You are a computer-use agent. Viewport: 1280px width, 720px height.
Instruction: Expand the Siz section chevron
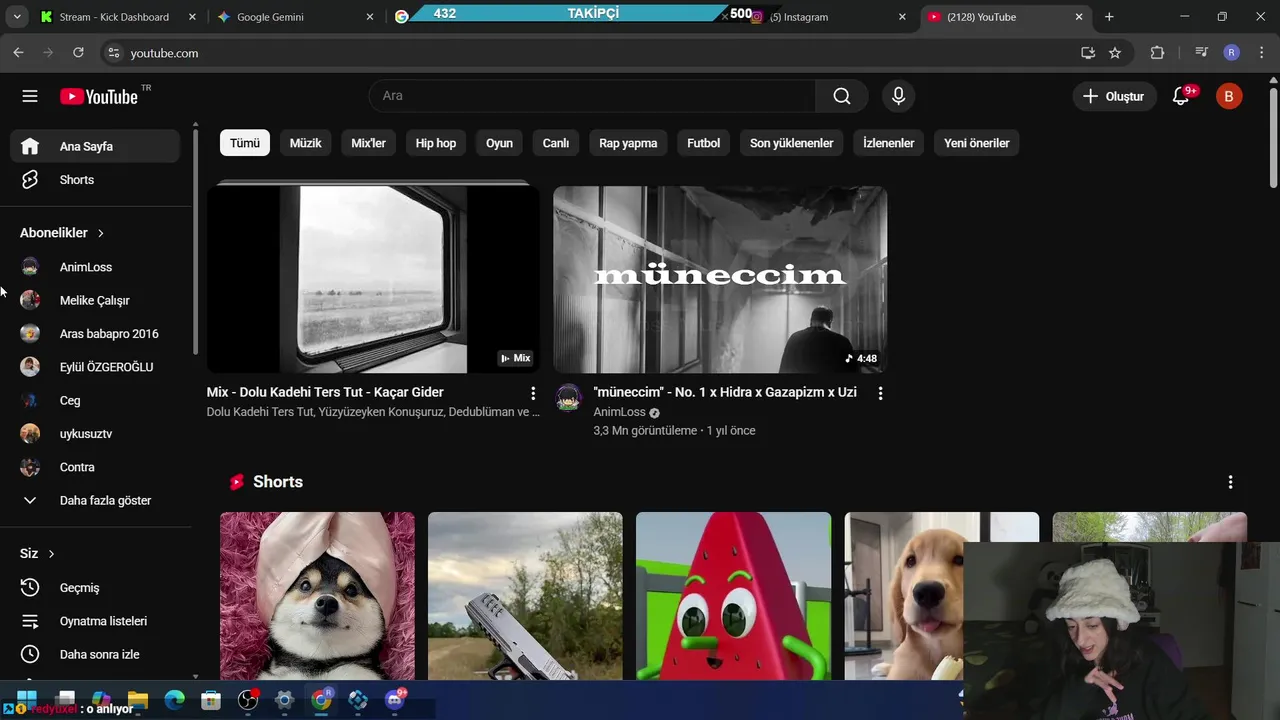tap(51, 554)
